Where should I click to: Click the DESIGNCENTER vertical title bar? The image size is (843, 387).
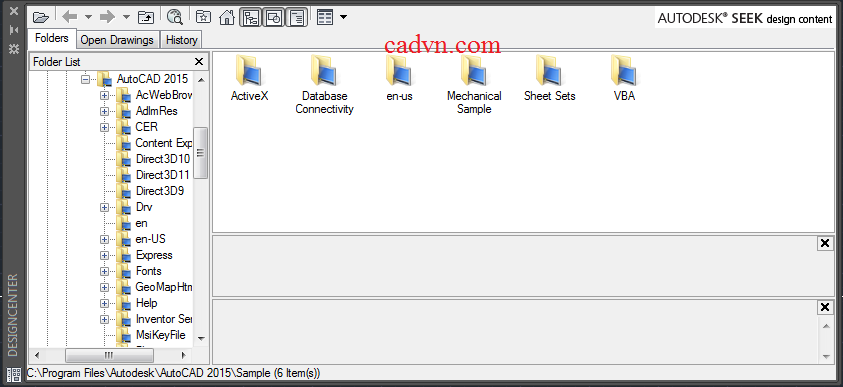[13, 316]
